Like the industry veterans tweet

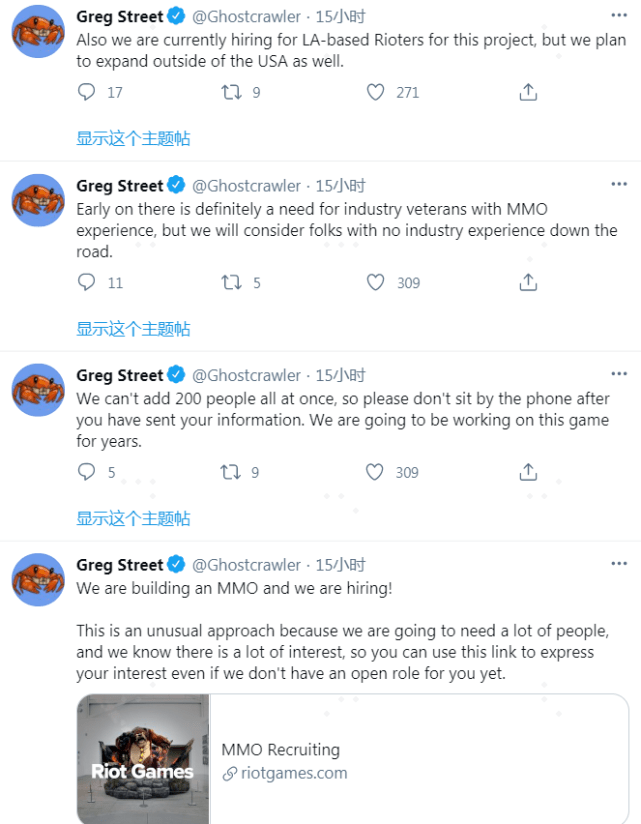pyautogui.click(x=376, y=283)
